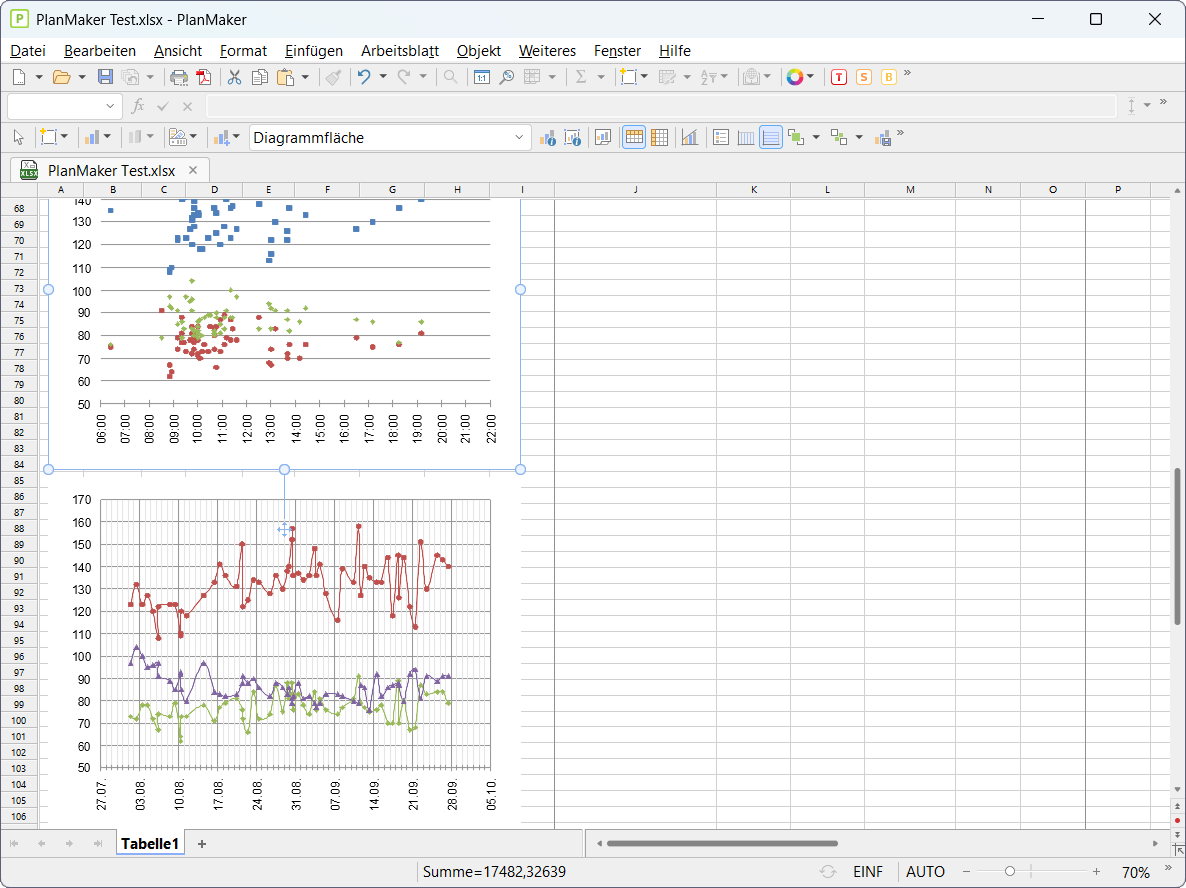Open the Datei menu
This screenshot has width=1186, height=888.
coord(28,51)
